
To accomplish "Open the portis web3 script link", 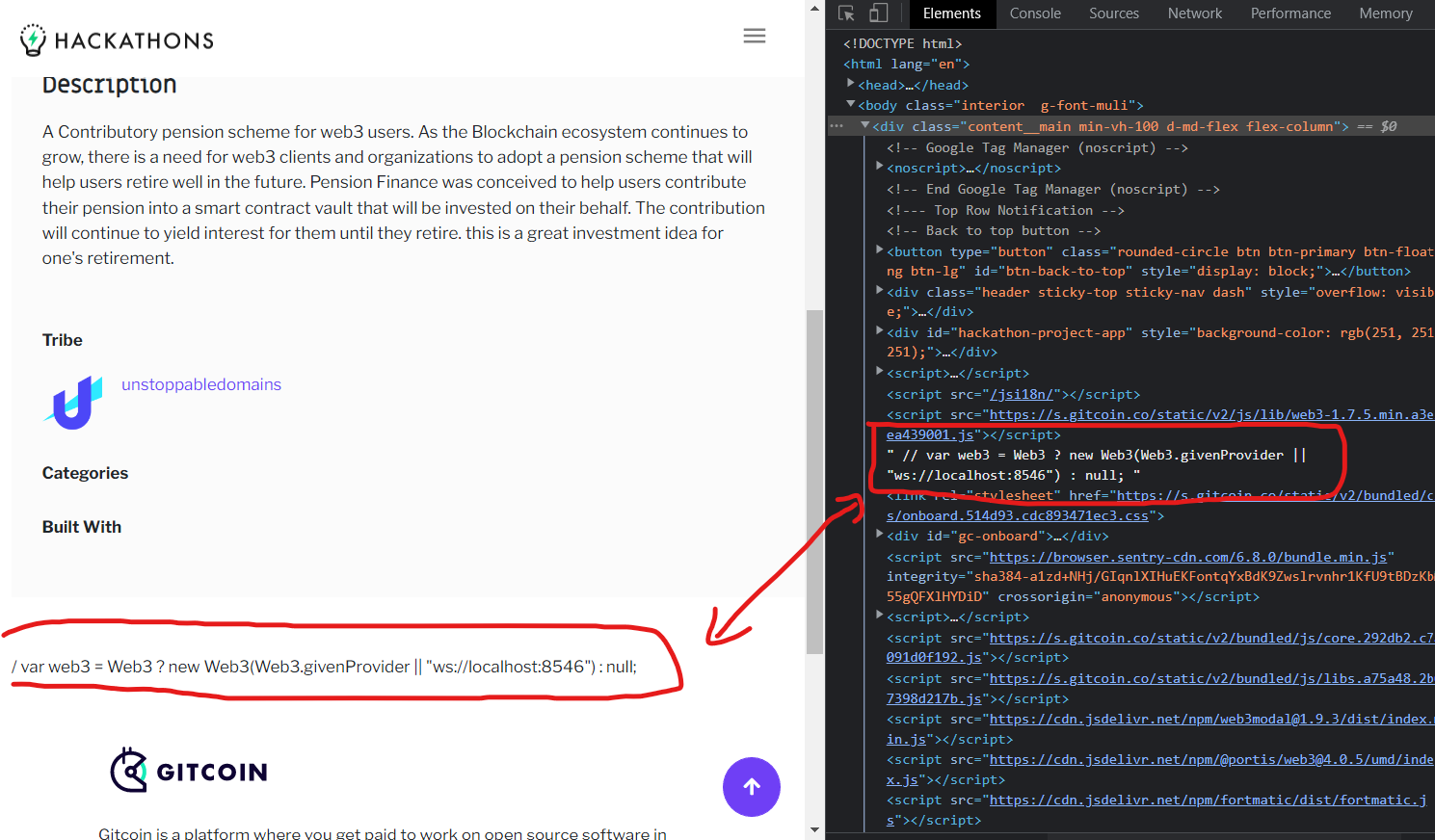I will [1211, 760].
